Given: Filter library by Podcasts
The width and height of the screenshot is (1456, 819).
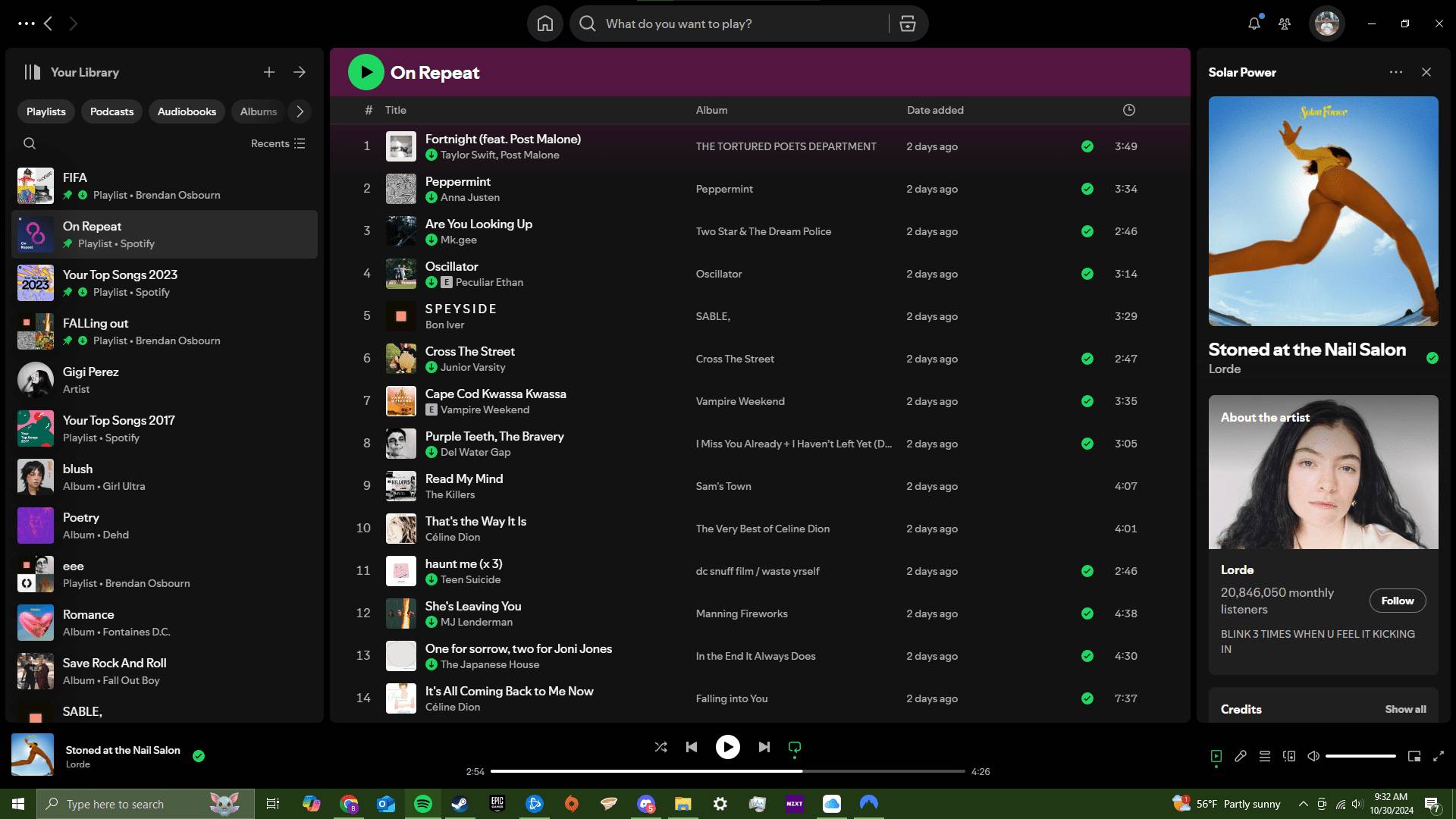Looking at the screenshot, I should (x=111, y=111).
